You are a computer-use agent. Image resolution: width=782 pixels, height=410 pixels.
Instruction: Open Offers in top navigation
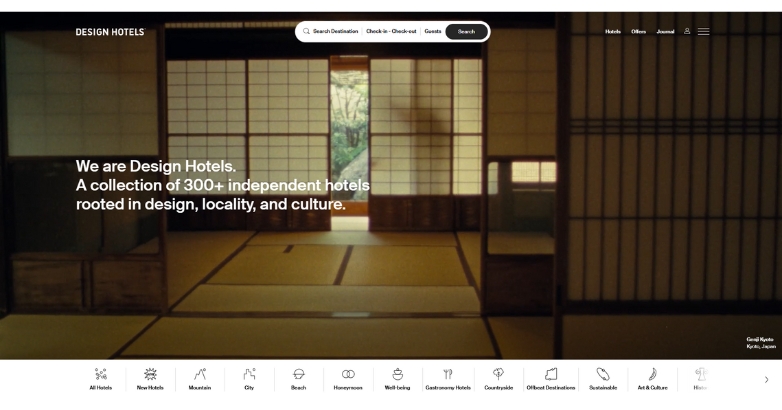(x=638, y=31)
